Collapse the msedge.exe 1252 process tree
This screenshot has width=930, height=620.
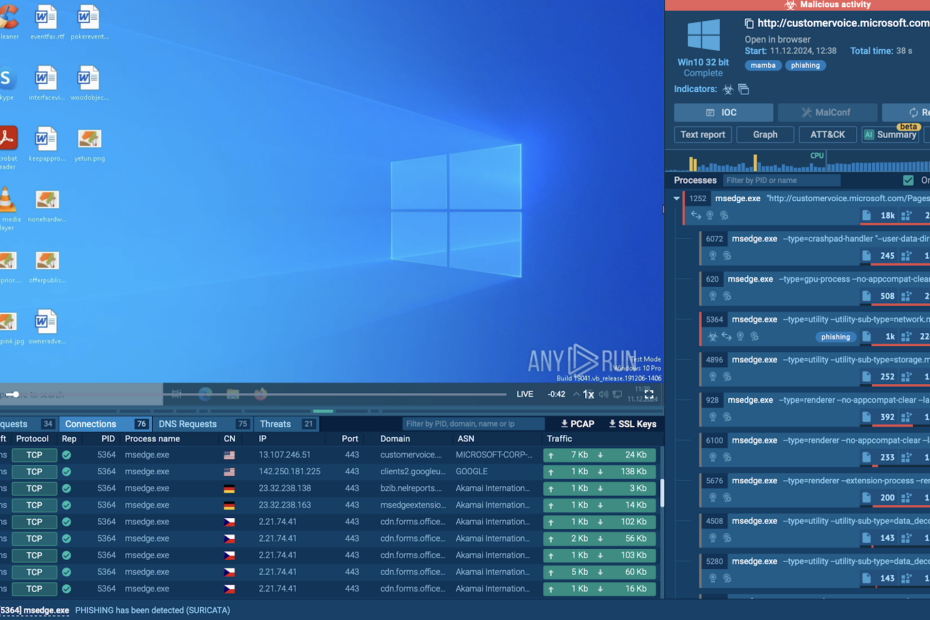click(677, 198)
